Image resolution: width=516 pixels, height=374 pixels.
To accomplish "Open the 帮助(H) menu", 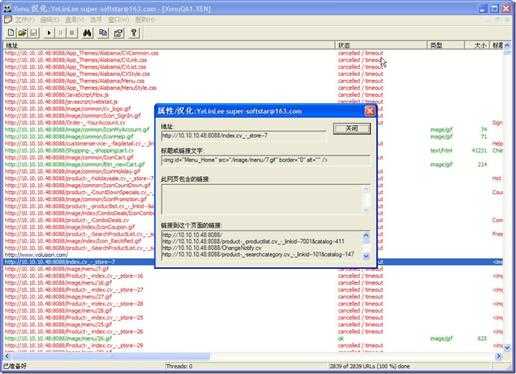I will click(x=145, y=20).
